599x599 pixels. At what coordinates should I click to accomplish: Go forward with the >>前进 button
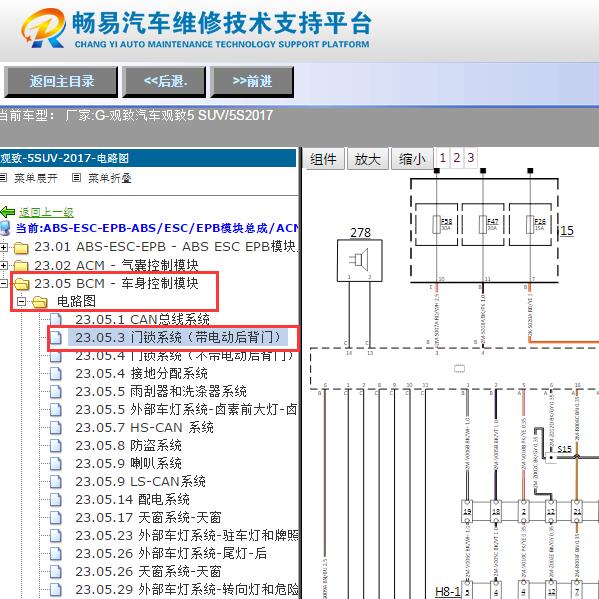[x=252, y=81]
